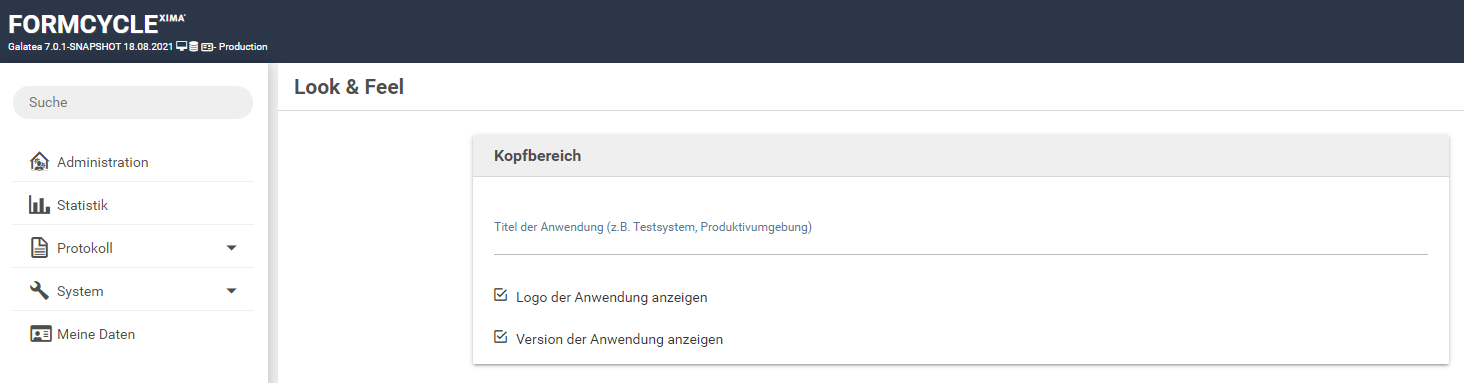This screenshot has width=1464, height=383.
Task: Go to Meine Daten page
Action: coord(133,334)
